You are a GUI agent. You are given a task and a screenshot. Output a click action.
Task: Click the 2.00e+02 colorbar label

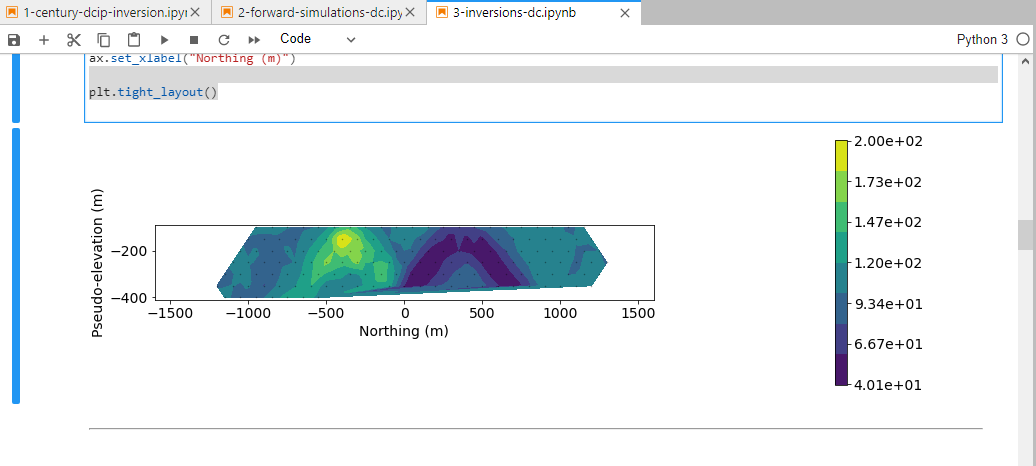[888, 141]
